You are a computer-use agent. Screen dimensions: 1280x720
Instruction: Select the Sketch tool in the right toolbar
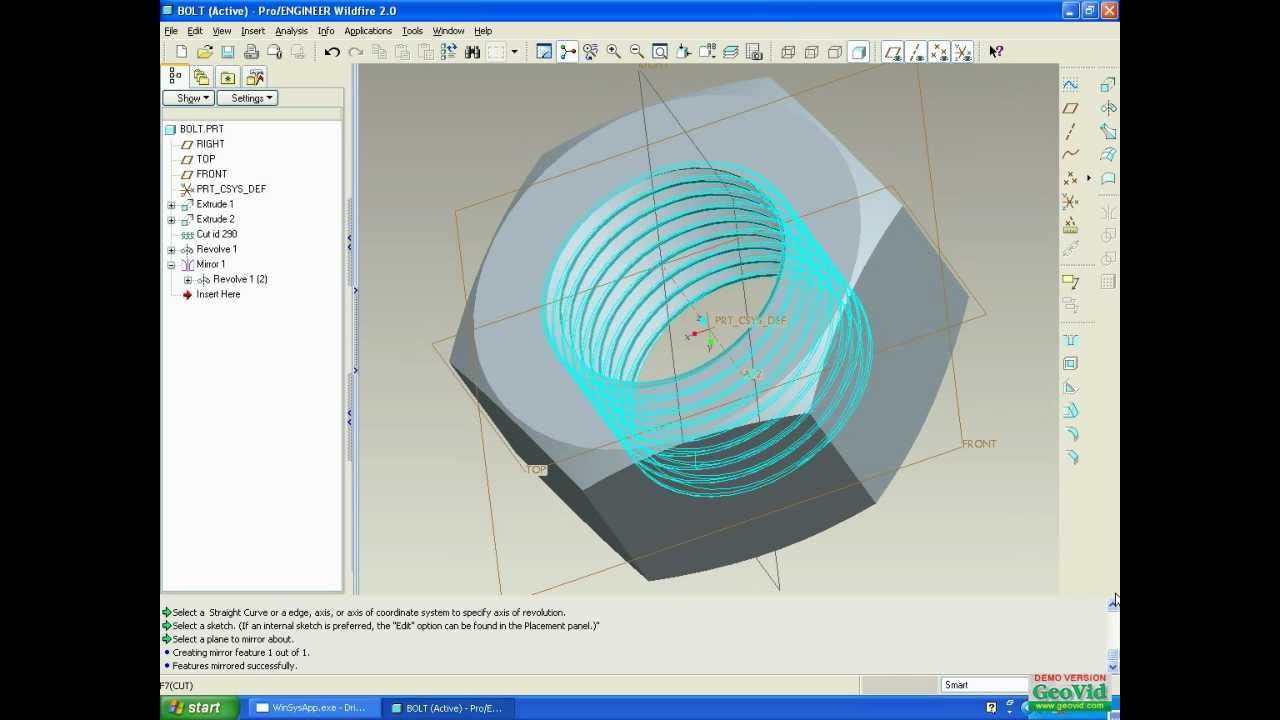click(x=1070, y=85)
